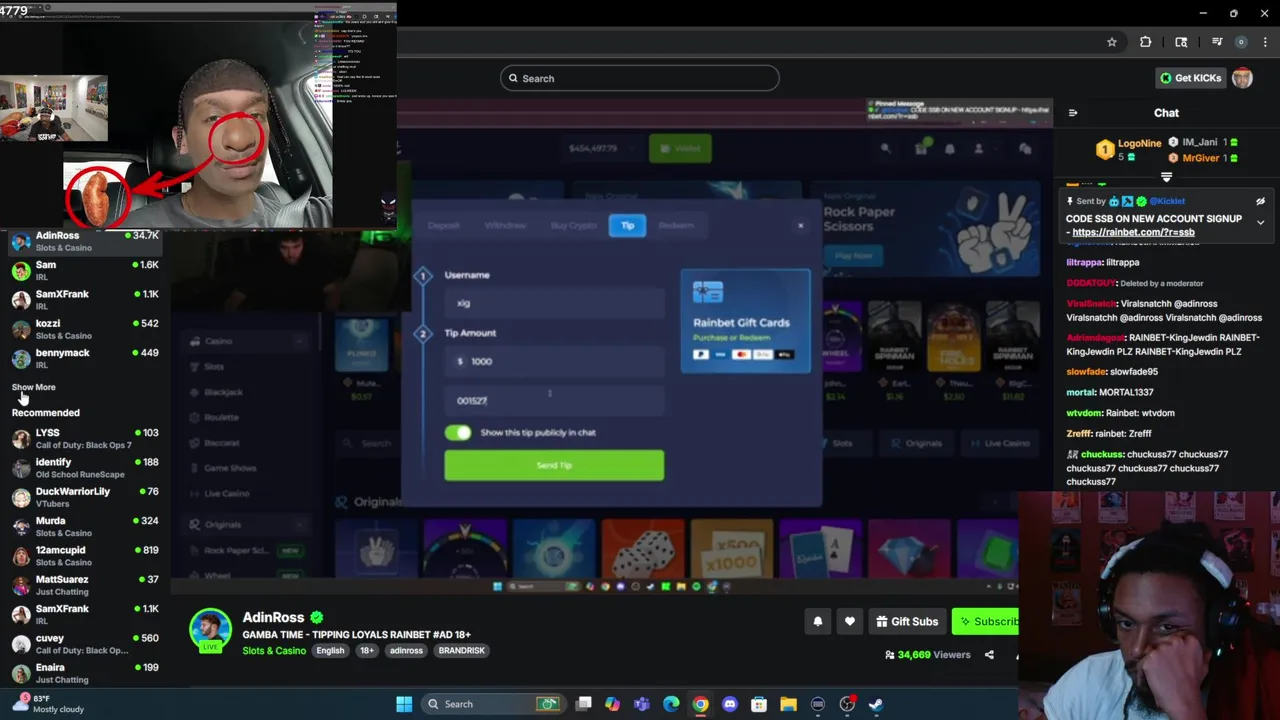The height and width of the screenshot is (720, 1280).
Task: Share stream using share icon
Action: pyautogui.click(x=989, y=655)
